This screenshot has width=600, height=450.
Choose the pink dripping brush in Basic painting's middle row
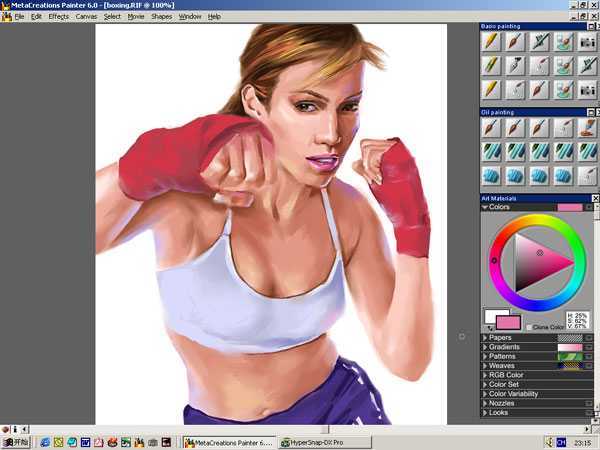[x=539, y=65]
